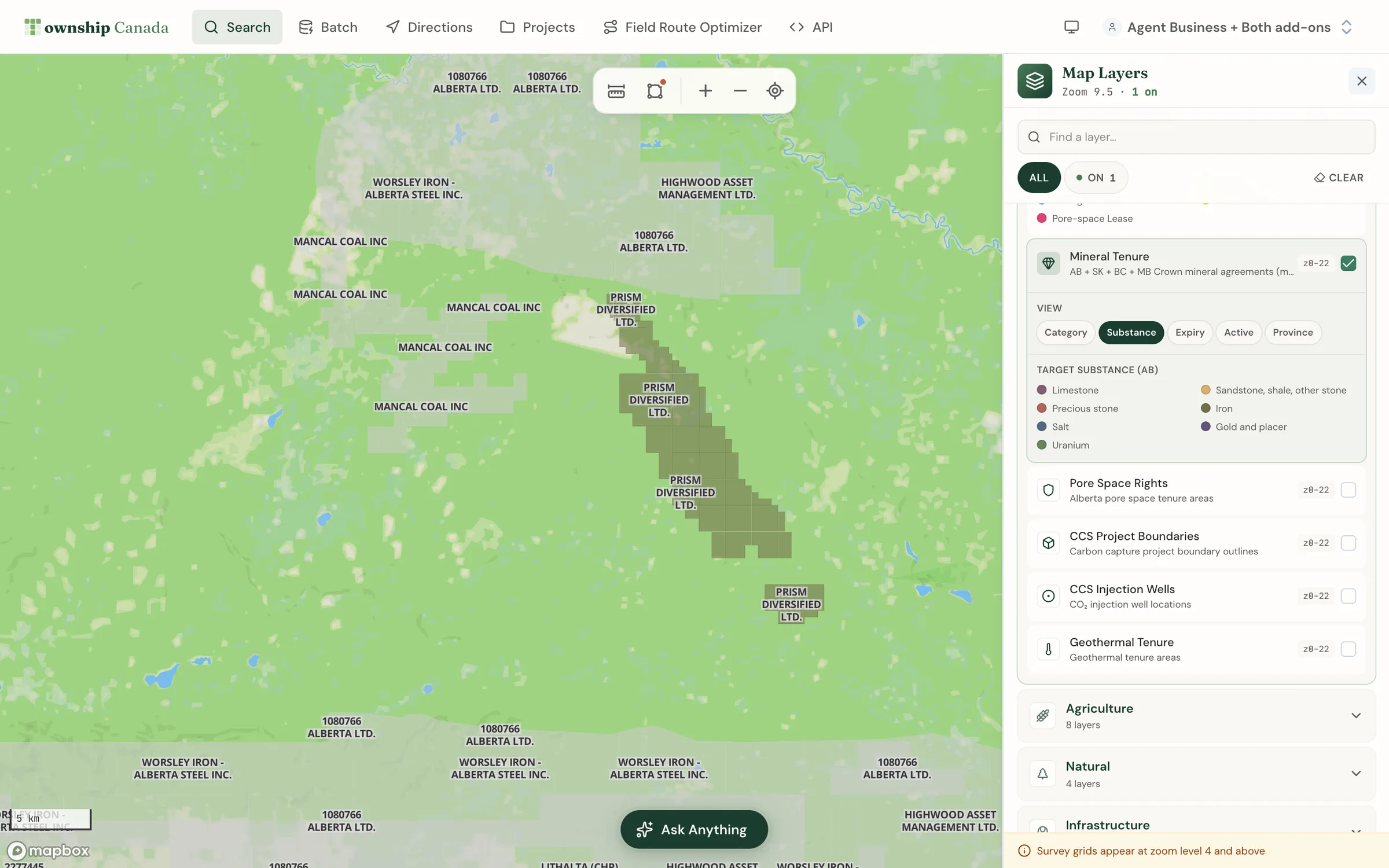Click the Map Layers stack icon

coord(1035,81)
